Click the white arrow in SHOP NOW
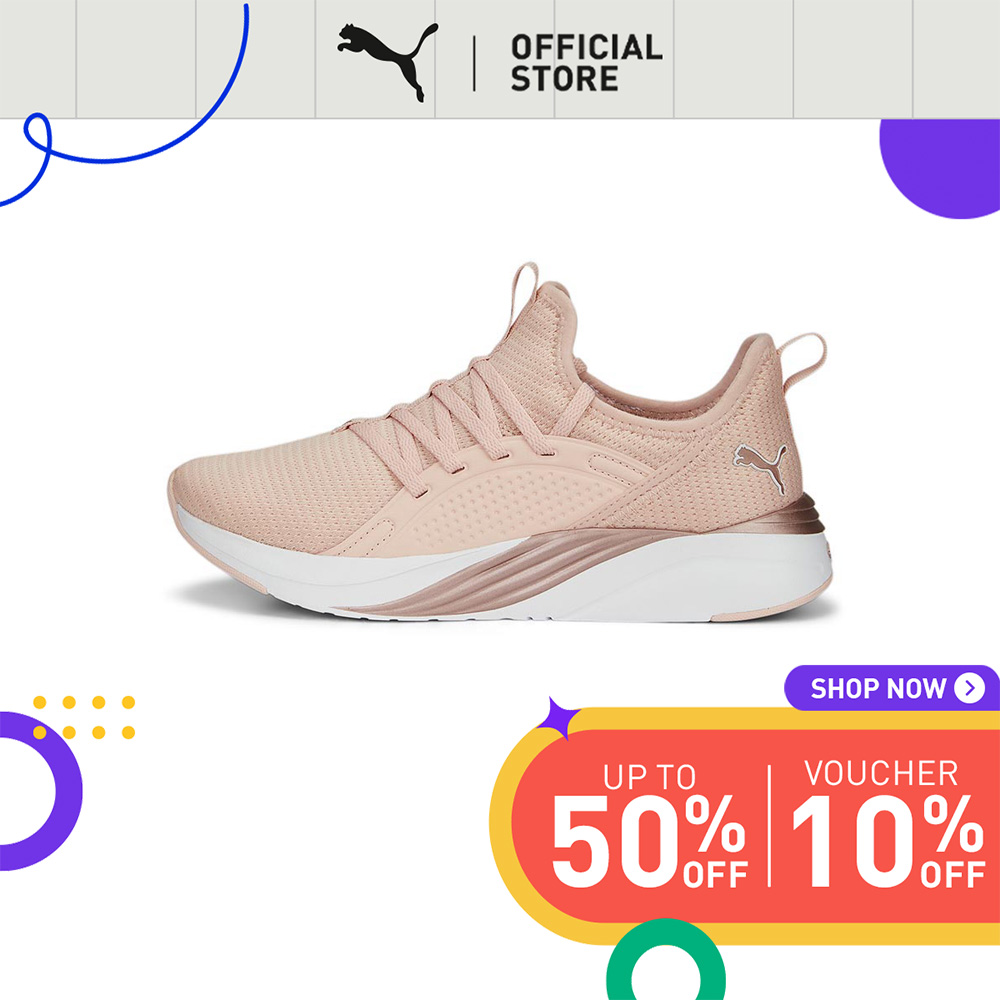This screenshot has width=1000, height=1000. [969, 688]
